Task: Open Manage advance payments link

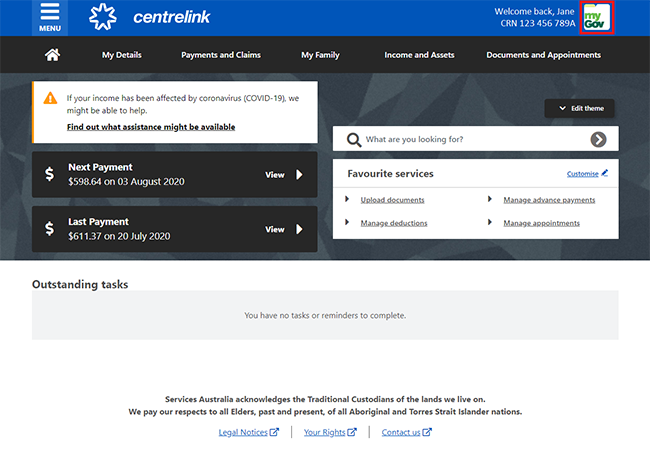Action: [x=549, y=200]
